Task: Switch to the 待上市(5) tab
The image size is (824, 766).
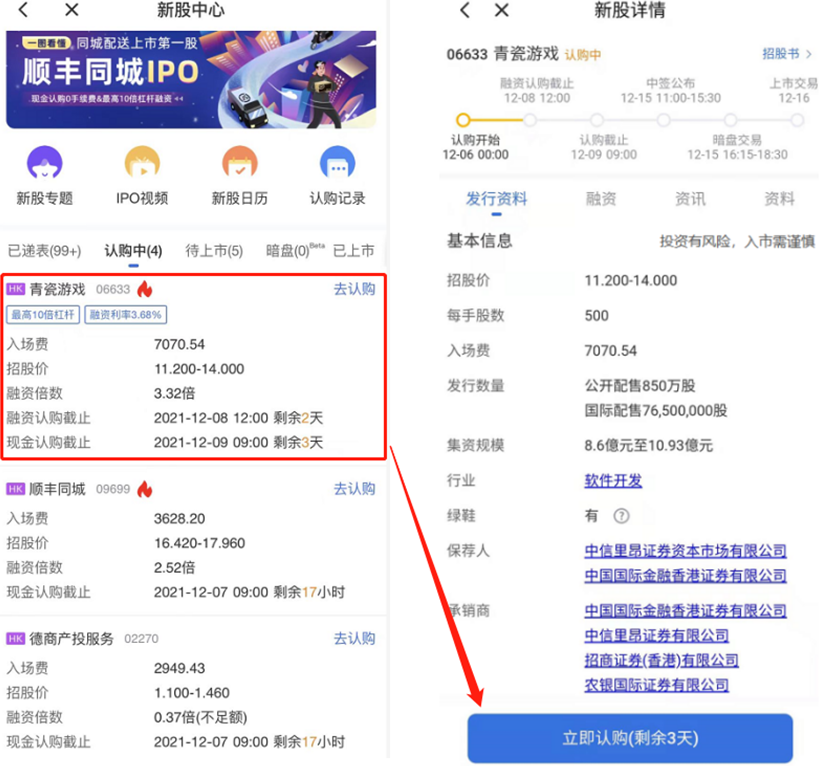Action: point(214,251)
